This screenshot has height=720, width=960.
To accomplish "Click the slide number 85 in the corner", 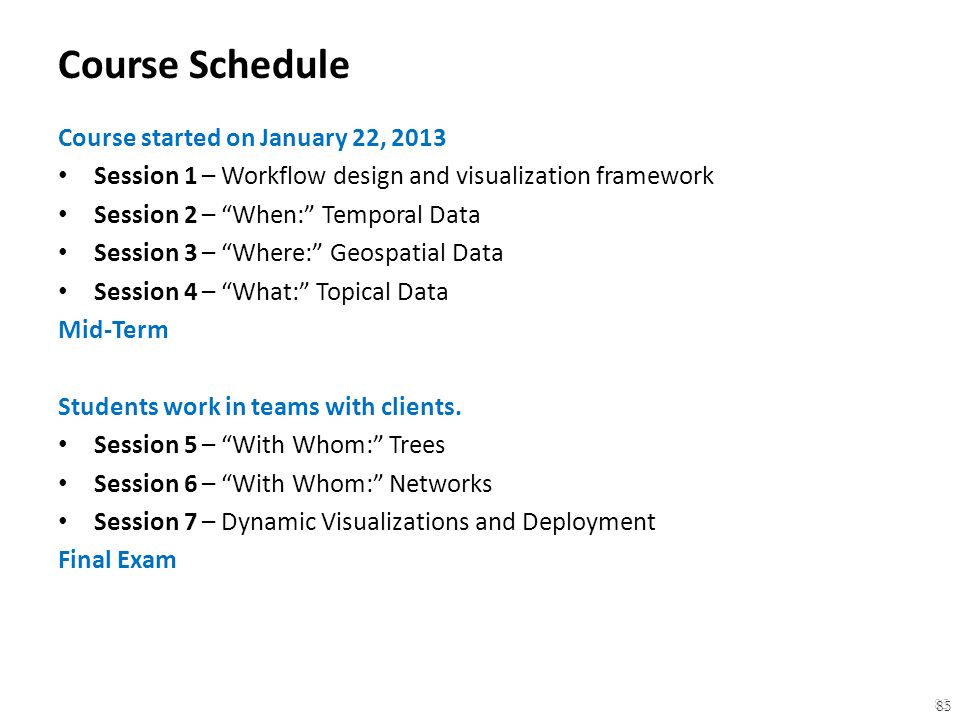I will pyautogui.click(x=943, y=705).
